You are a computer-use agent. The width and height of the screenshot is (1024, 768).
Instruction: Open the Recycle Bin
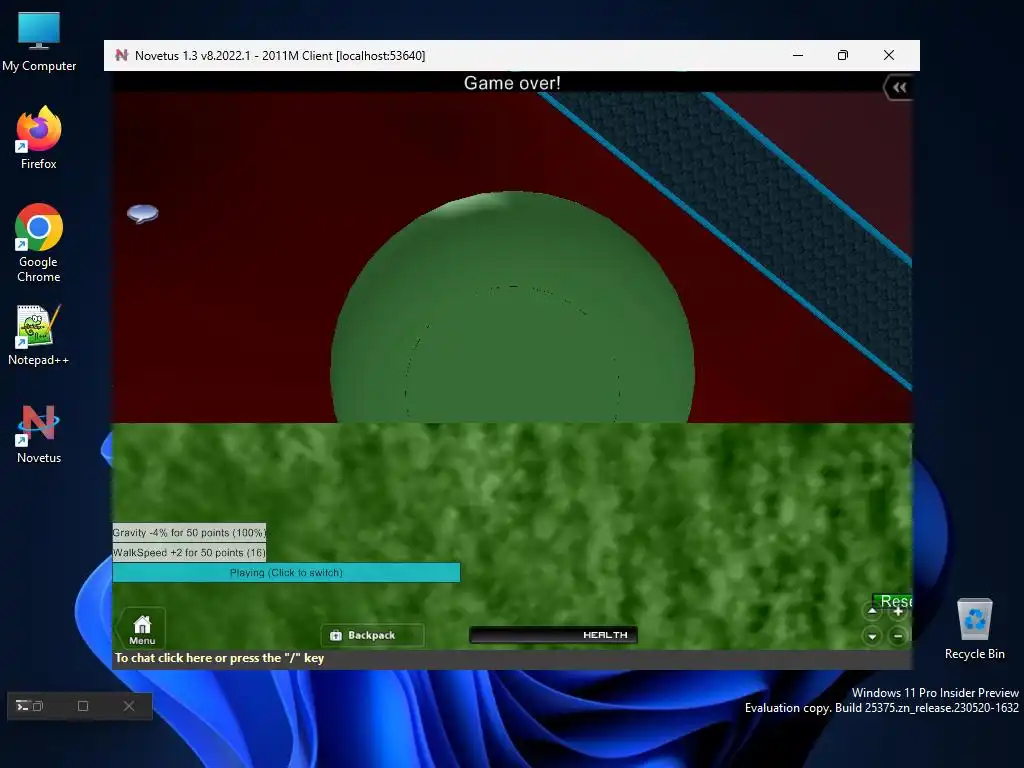[x=974, y=628]
